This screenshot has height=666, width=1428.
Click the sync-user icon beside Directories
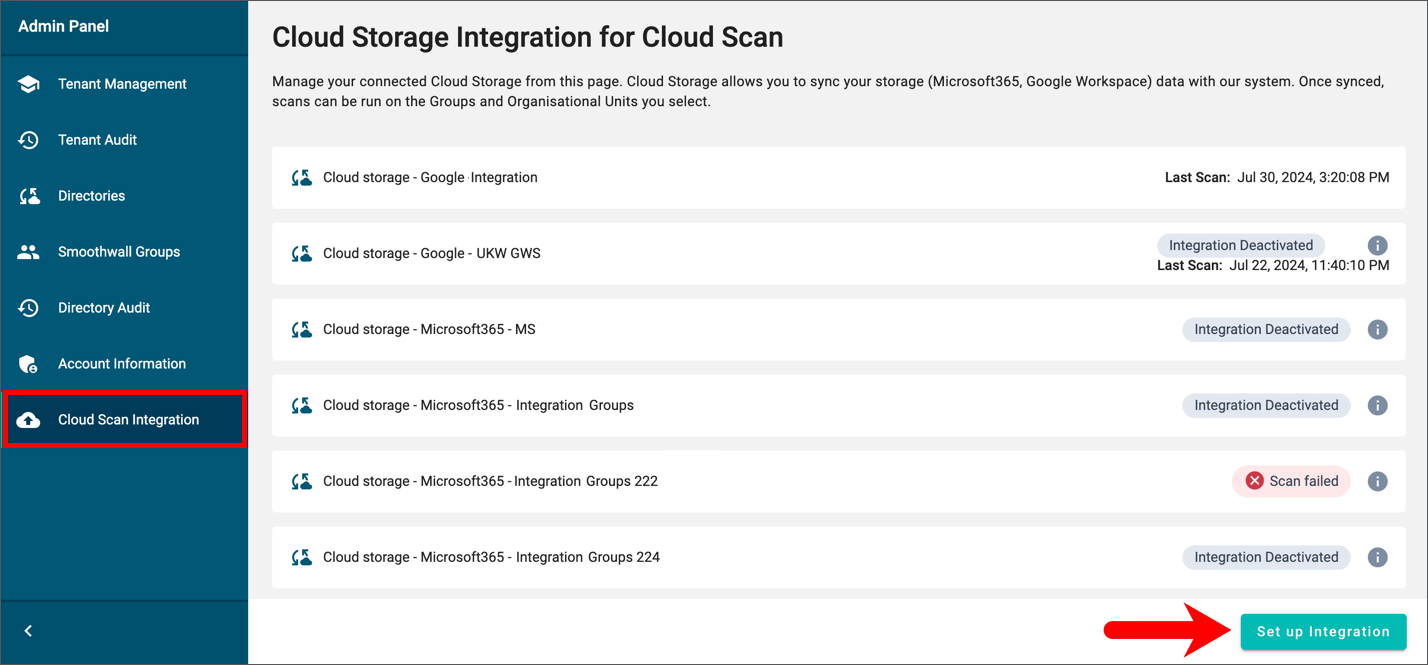[29, 196]
